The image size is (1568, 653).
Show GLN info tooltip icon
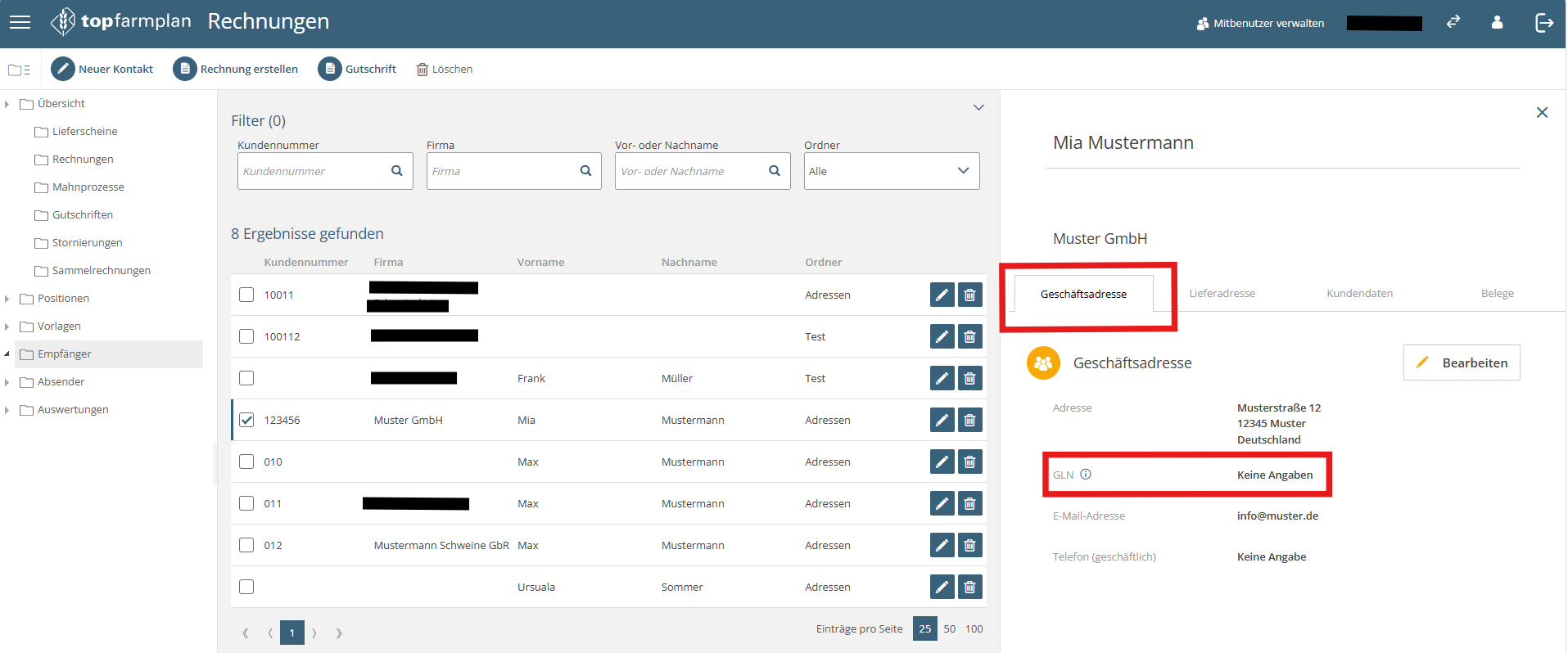point(1086,474)
